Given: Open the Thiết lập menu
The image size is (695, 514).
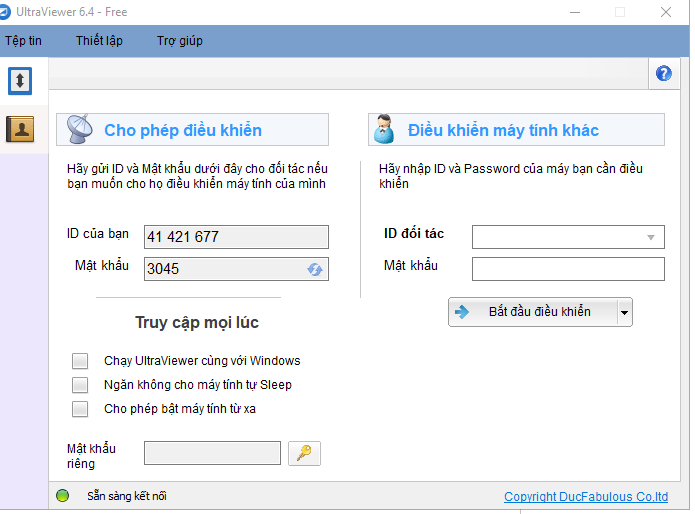Looking at the screenshot, I should click(99, 41).
